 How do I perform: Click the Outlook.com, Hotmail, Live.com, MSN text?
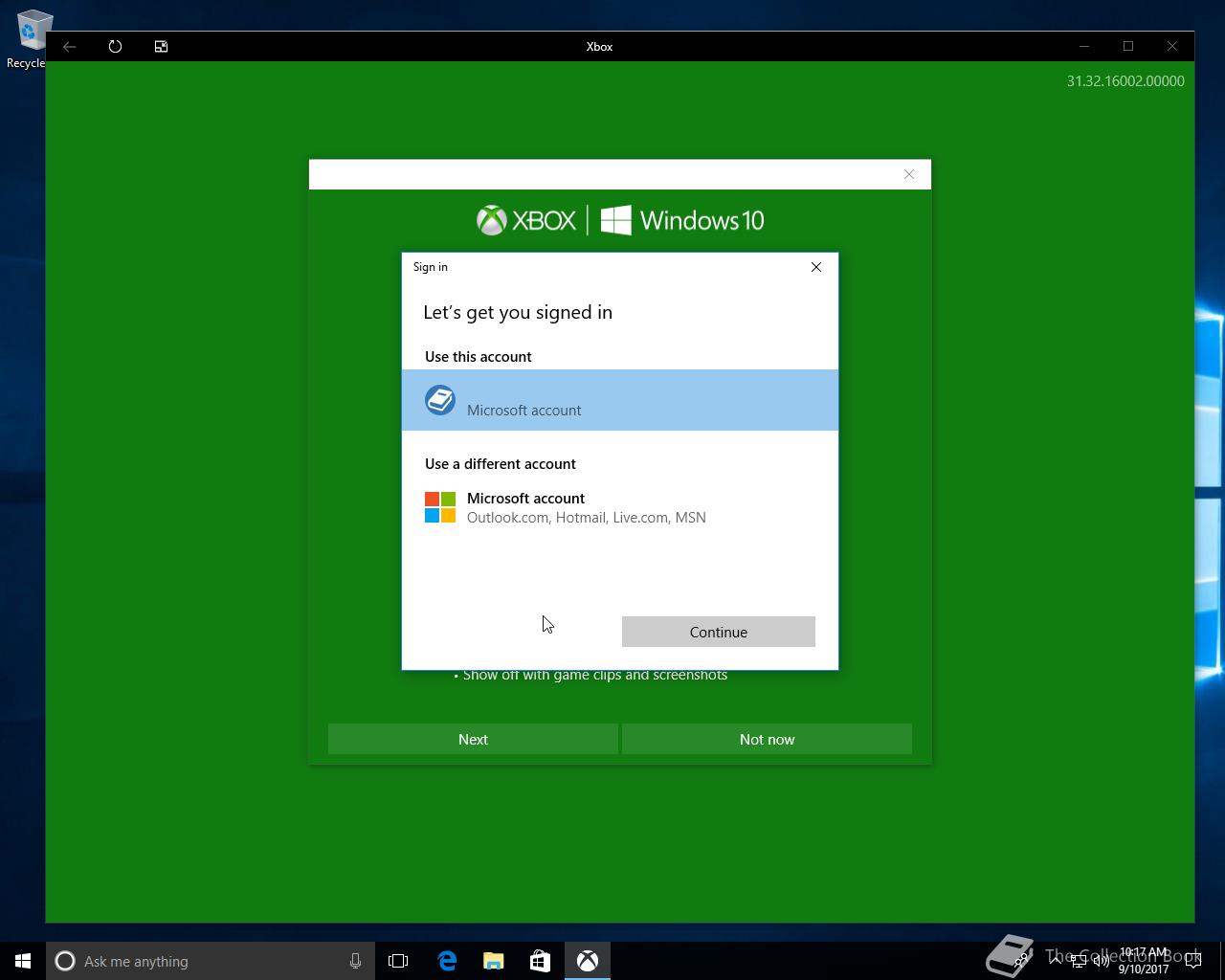[587, 518]
